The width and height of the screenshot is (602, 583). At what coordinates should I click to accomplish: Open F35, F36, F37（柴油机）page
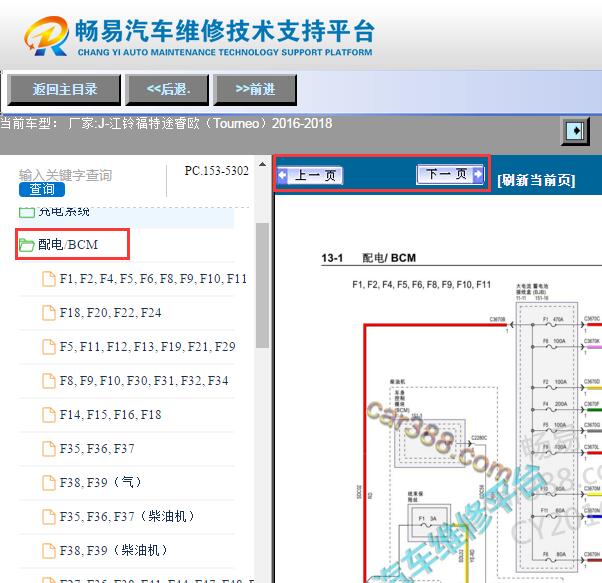[127, 516]
